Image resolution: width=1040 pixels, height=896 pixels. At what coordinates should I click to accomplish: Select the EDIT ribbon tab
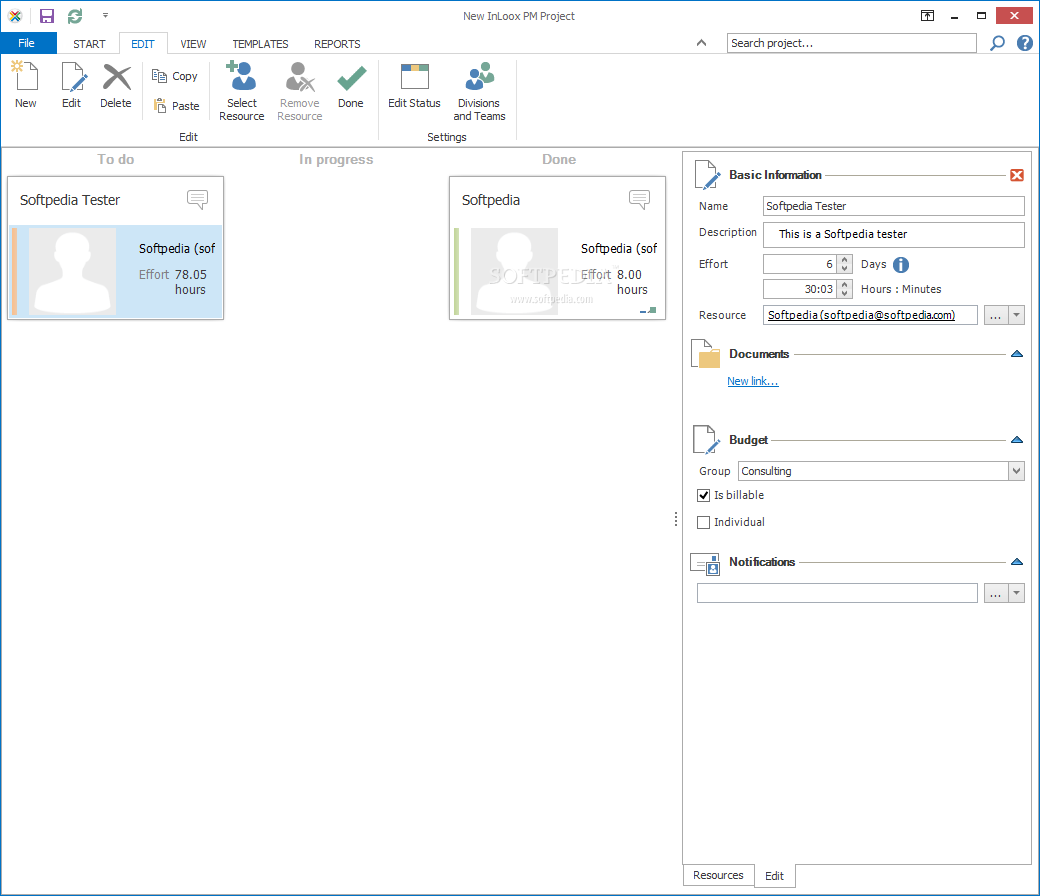coord(143,44)
